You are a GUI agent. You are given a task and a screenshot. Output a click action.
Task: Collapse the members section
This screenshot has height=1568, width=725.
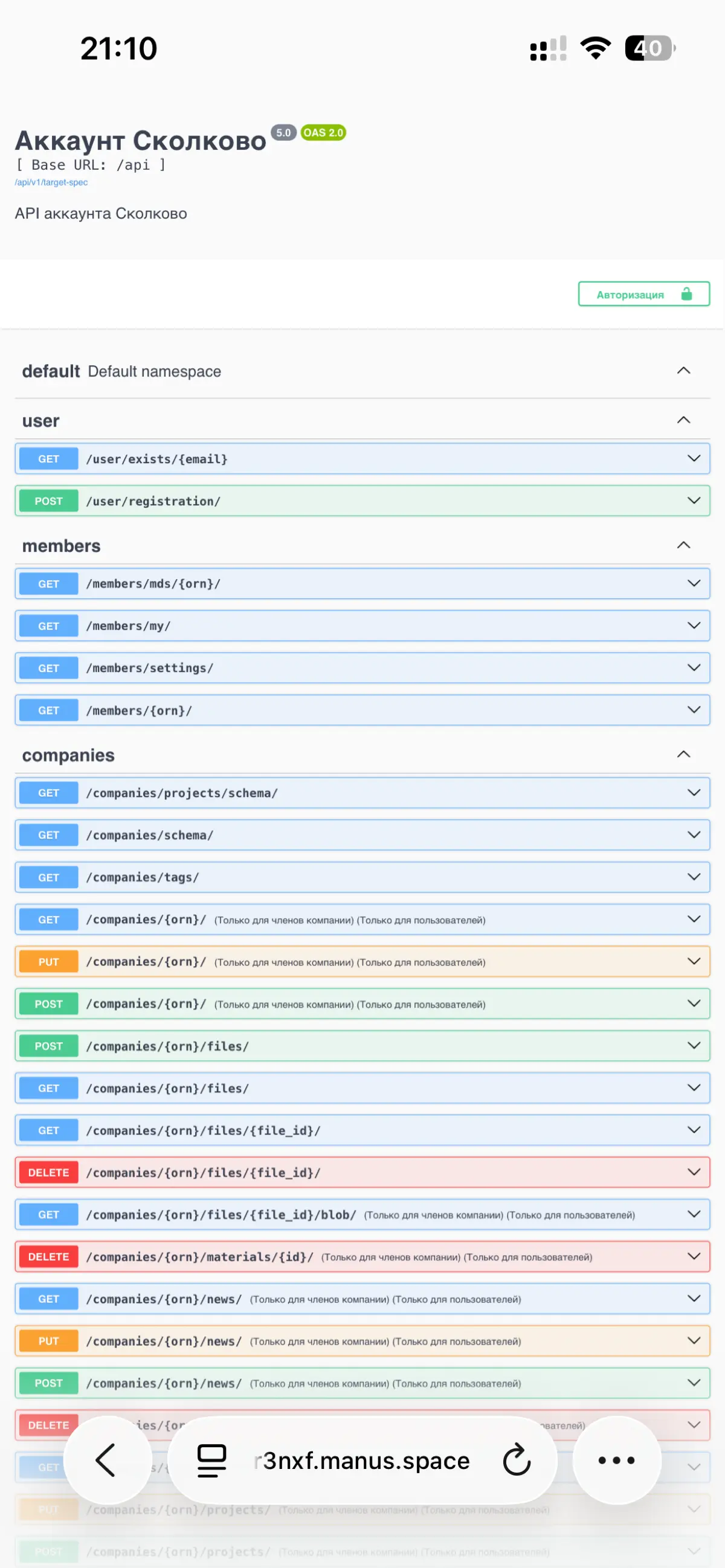click(x=683, y=545)
